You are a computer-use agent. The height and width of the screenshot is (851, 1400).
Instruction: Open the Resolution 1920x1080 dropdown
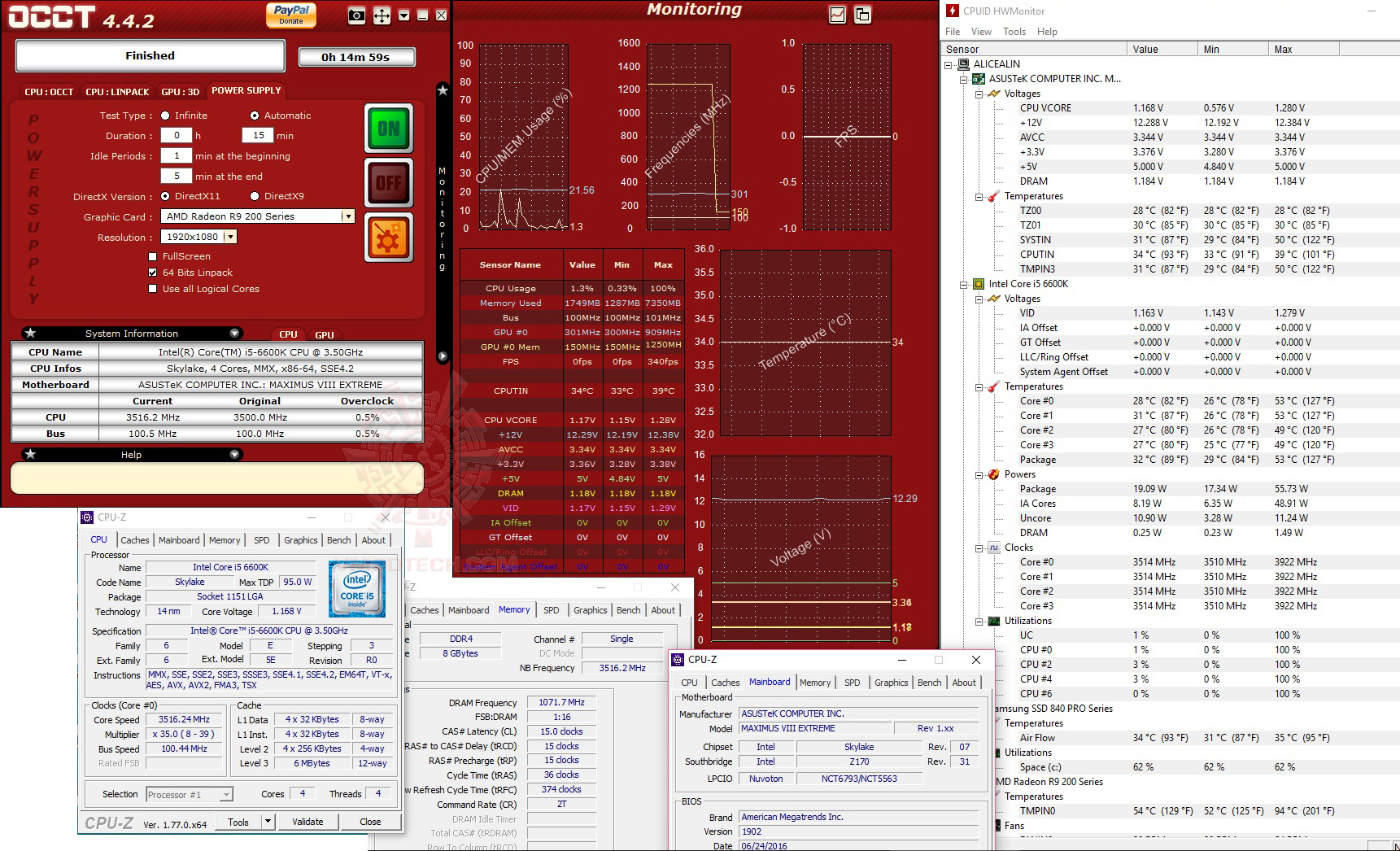[231, 237]
